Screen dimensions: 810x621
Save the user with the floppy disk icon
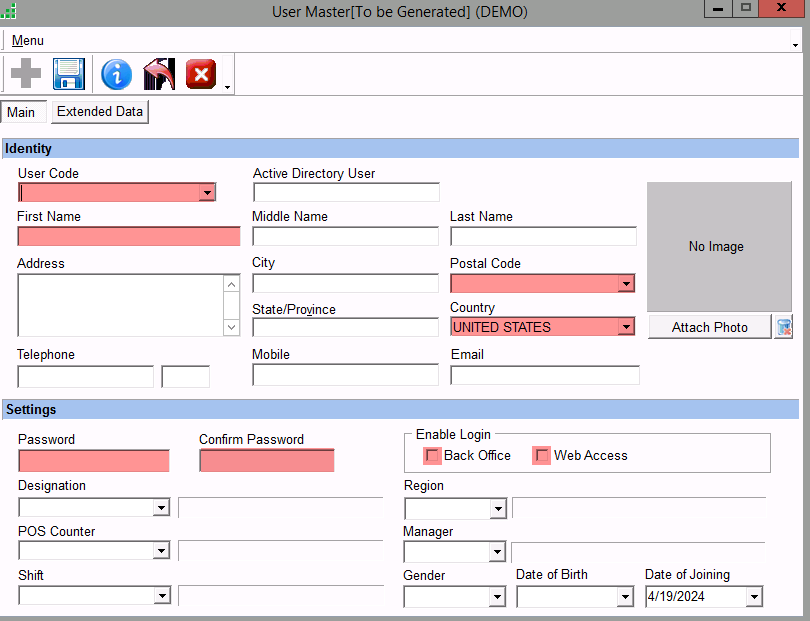click(x=69, y=74)
